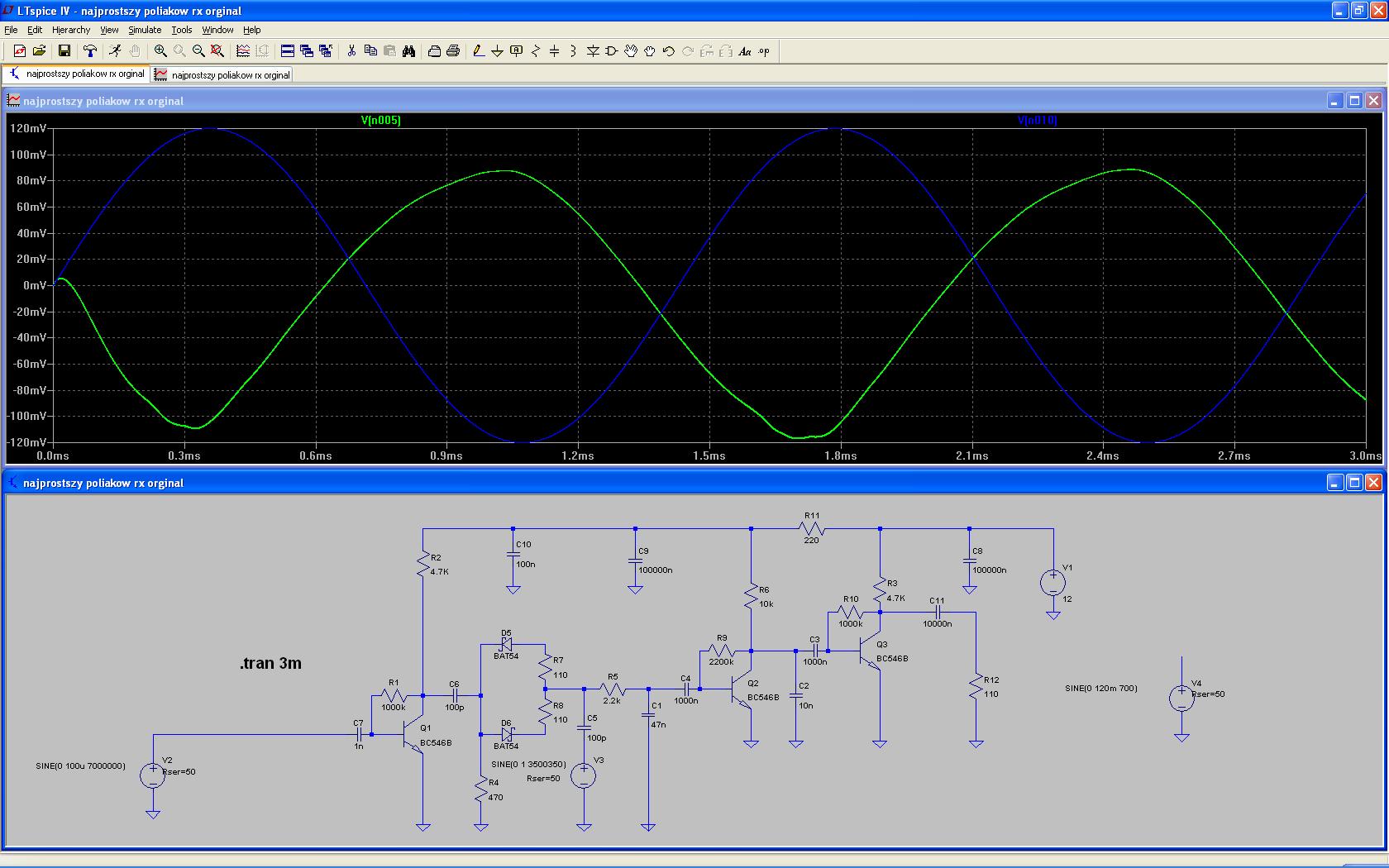
Task: Click the green V(n005) trace label
Action: 380,121
